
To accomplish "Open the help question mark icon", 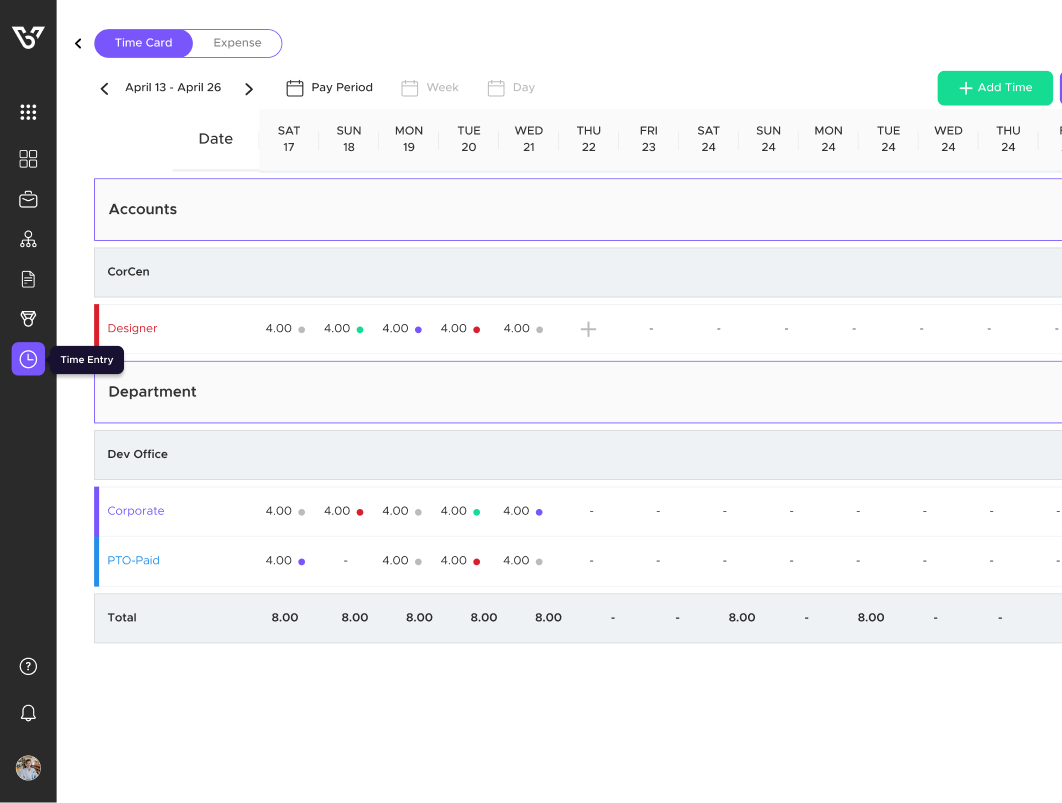I will coord(28,666).
